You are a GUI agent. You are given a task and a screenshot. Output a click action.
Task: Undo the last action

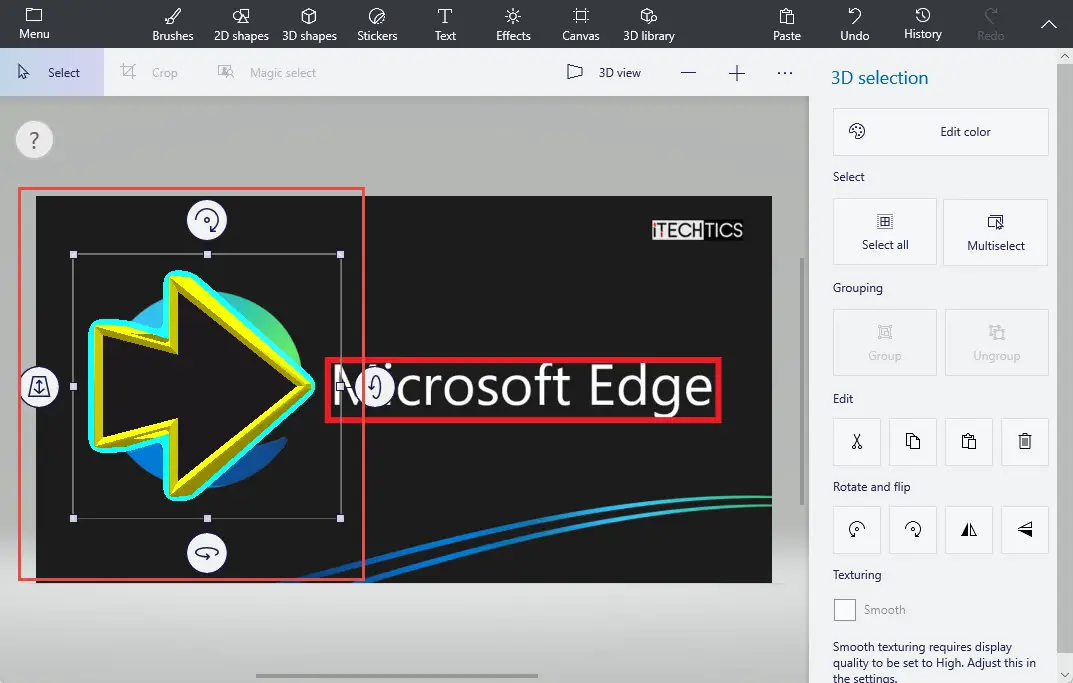tap(855, 24)
